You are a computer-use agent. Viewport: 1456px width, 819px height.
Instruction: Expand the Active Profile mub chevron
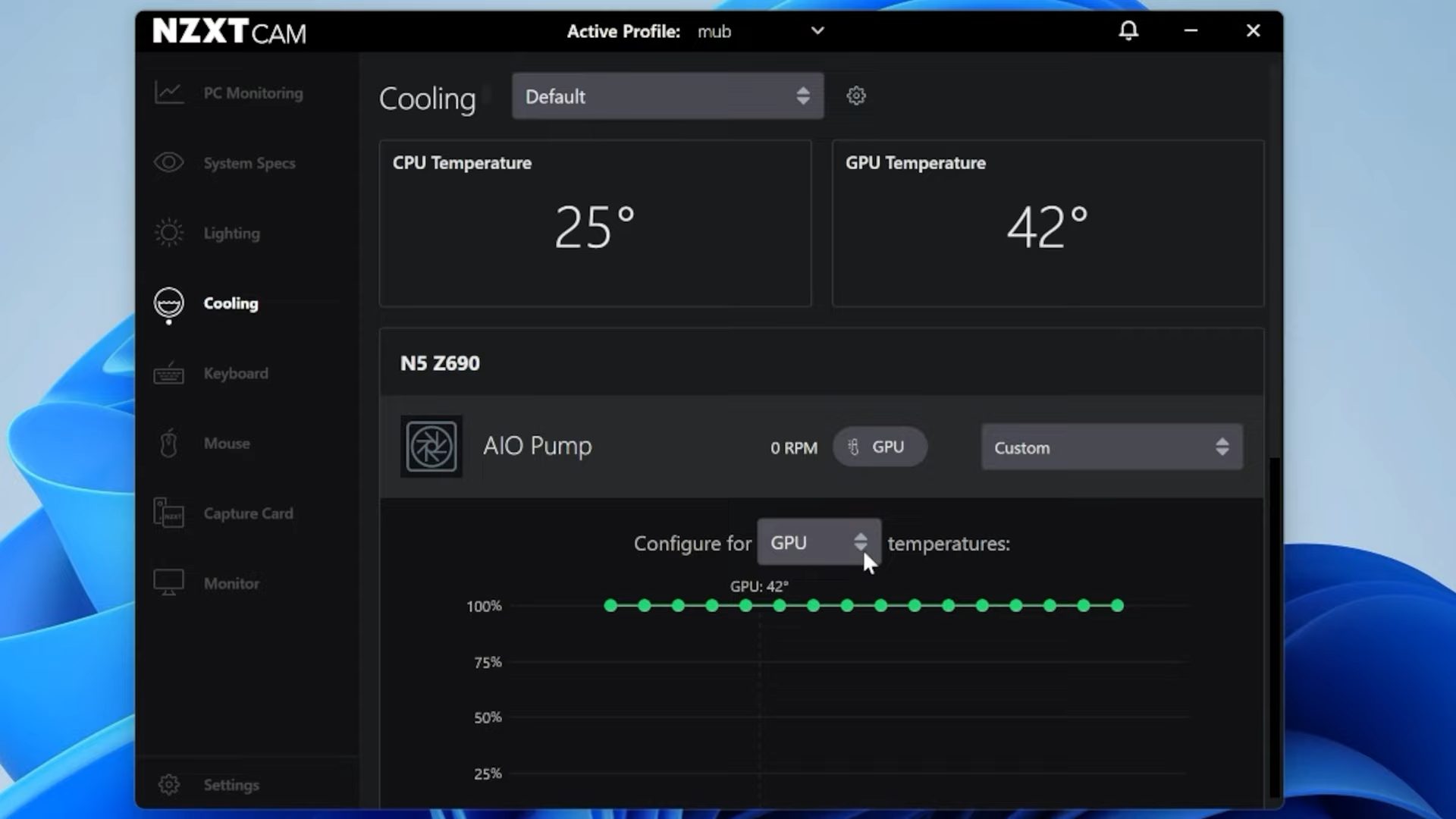[817, 31]
